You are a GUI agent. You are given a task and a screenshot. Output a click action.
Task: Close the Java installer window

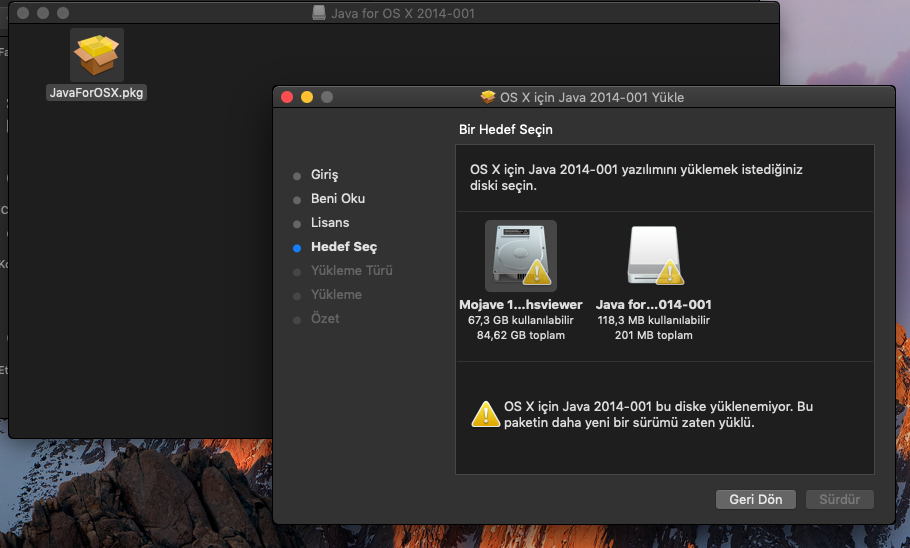tap(287, 97)
